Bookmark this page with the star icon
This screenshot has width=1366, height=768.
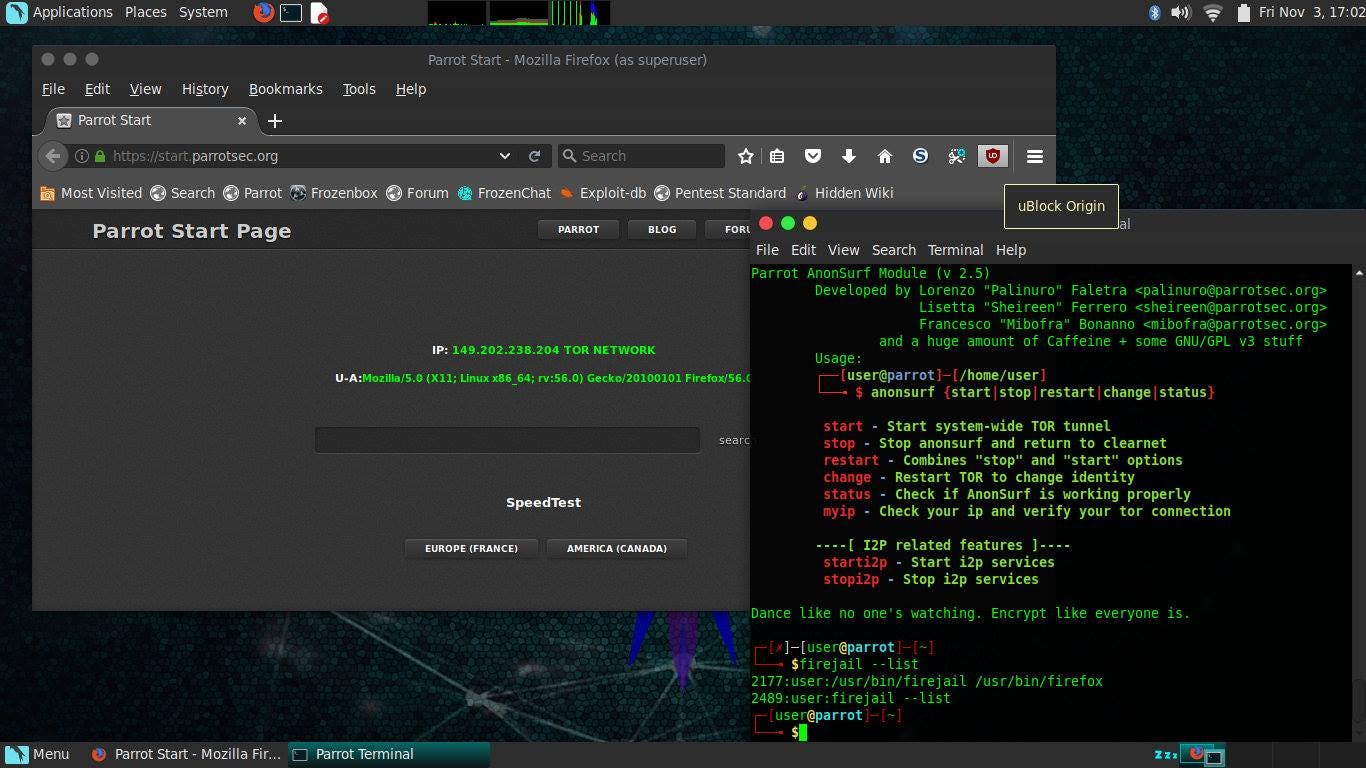pos(745,156)
